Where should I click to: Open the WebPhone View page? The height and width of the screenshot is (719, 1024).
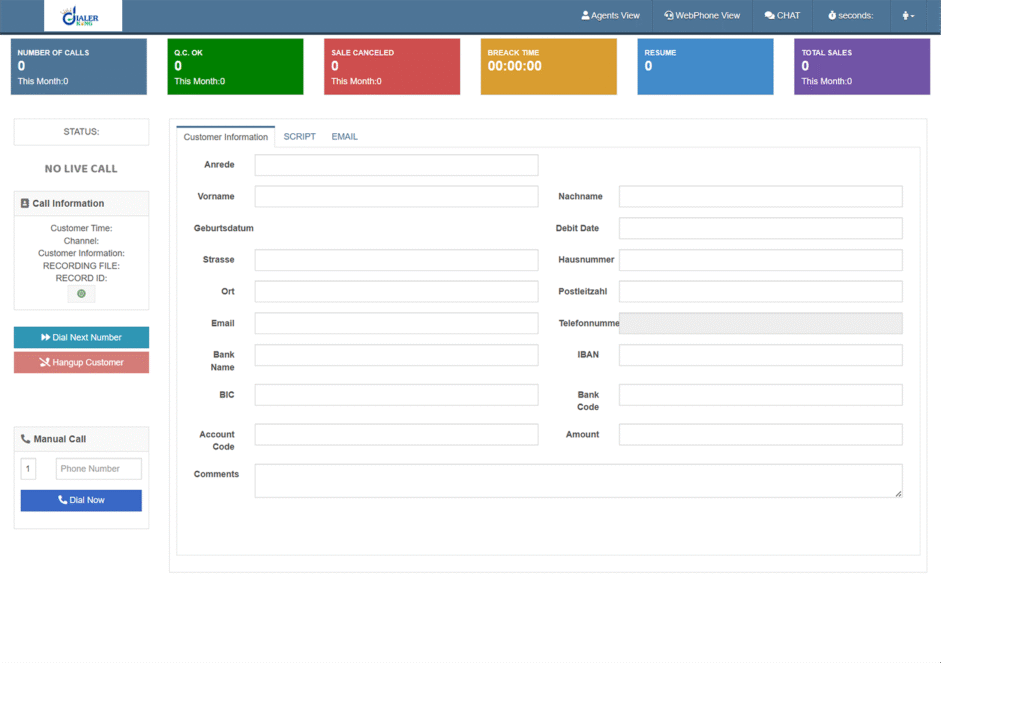[x=702, y=16]
